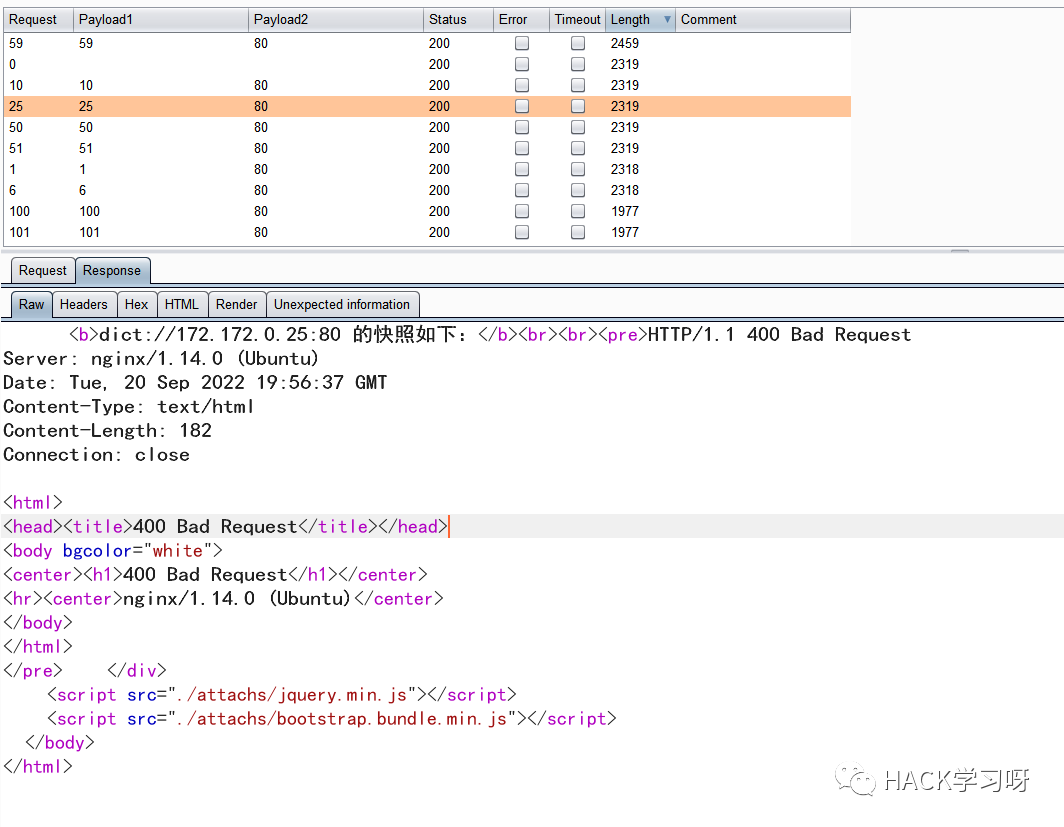Click the body bgcolor="white" line
Screen dimensions: 1064x827
tap(113, 551)
